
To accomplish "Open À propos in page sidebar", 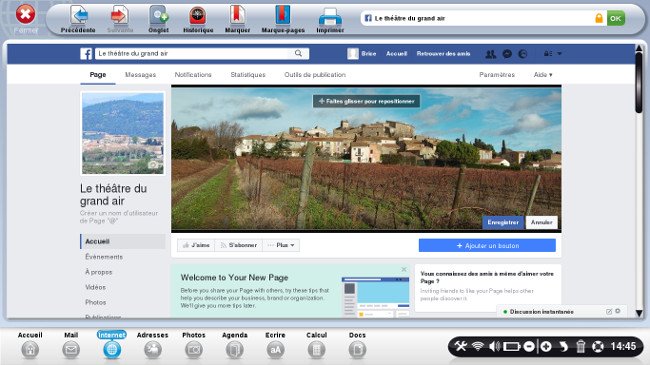I will pos(99,272).
